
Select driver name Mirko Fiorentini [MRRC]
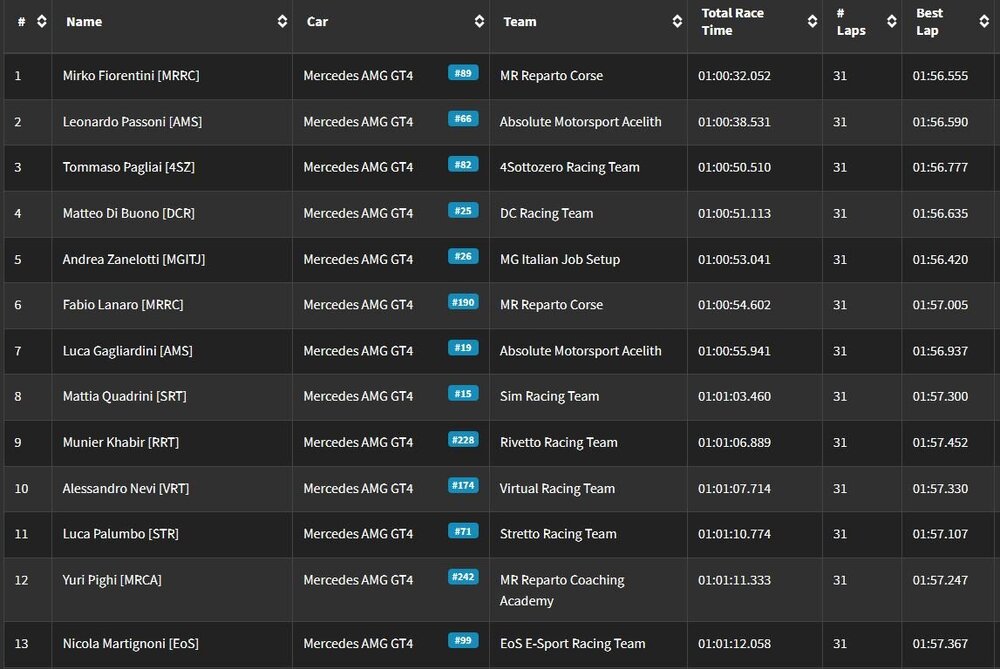(x=131, y=75)
